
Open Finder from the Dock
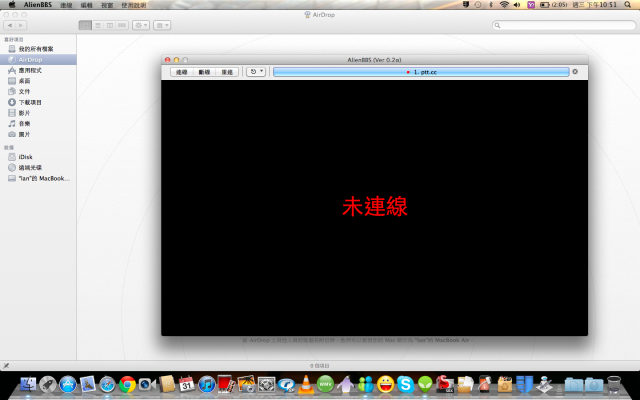[x=28, y=384]
